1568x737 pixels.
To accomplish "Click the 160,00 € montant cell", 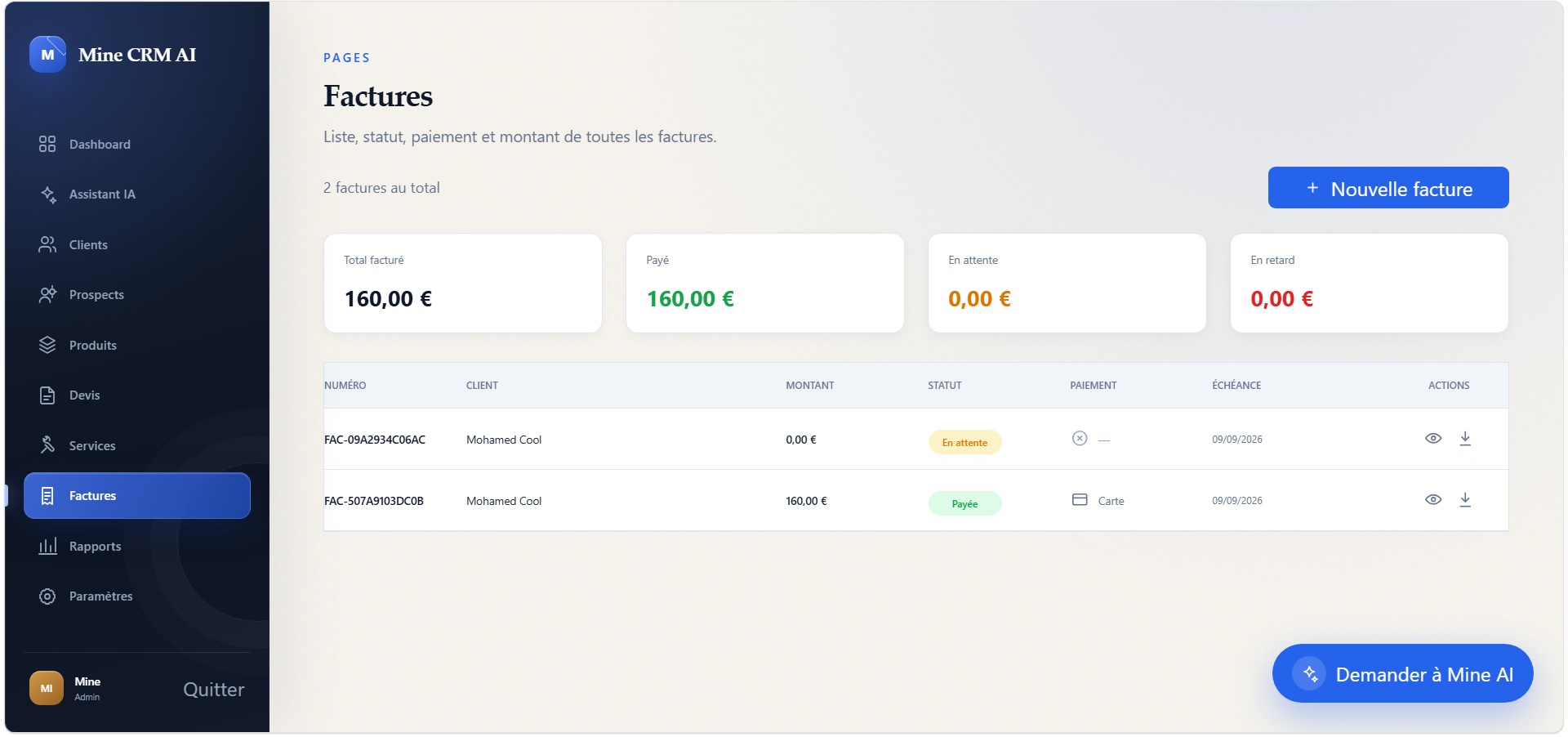I will [x=806, y=501].
